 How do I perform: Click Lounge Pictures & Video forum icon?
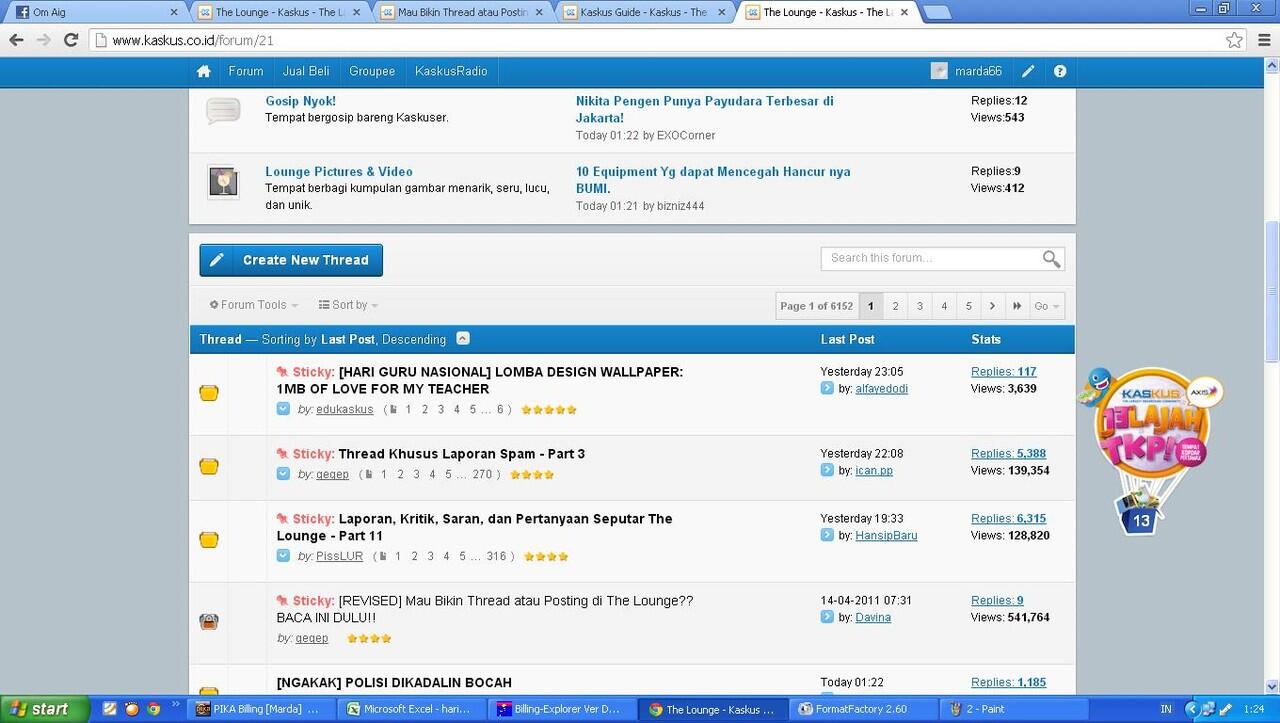pos(223,181)
